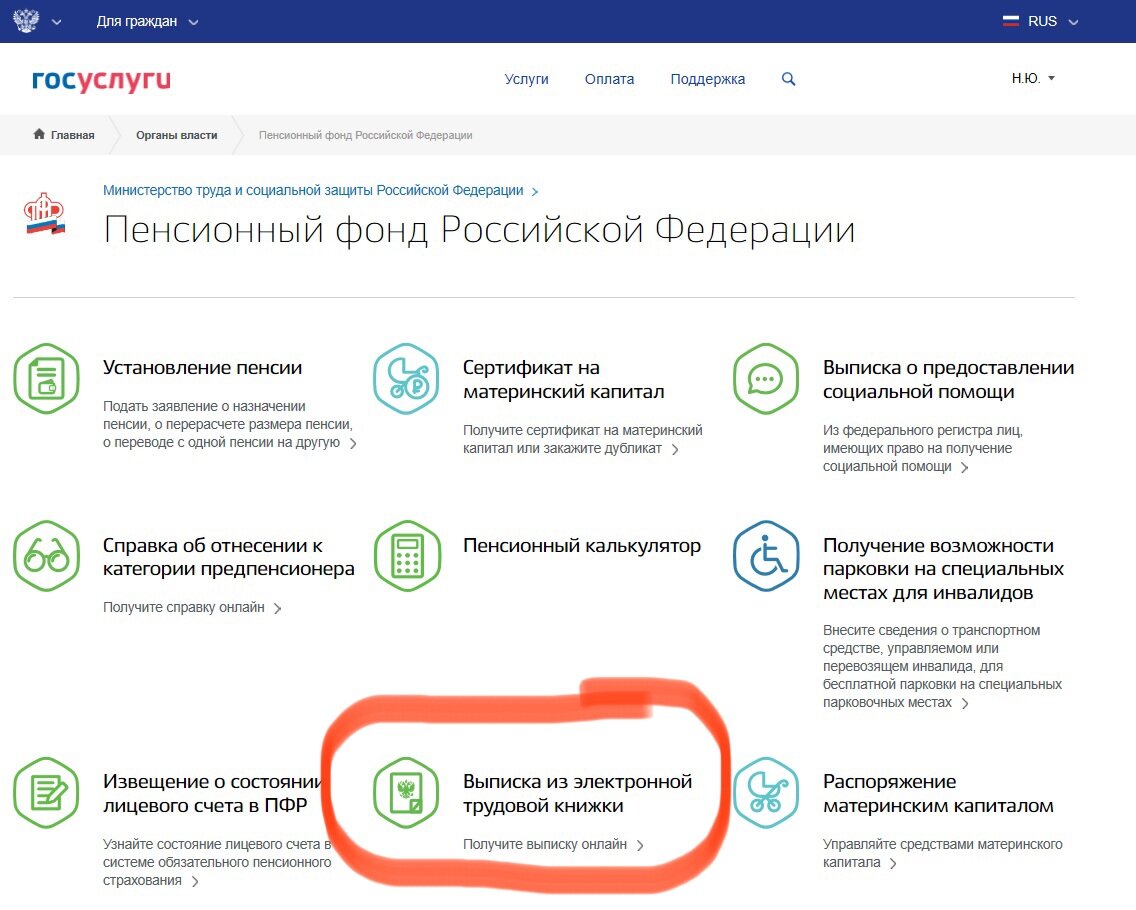The image size is (1136, 910).
Task: Click 'Управляйте средствами материнского капитала' description
Action: pos(943,853)
